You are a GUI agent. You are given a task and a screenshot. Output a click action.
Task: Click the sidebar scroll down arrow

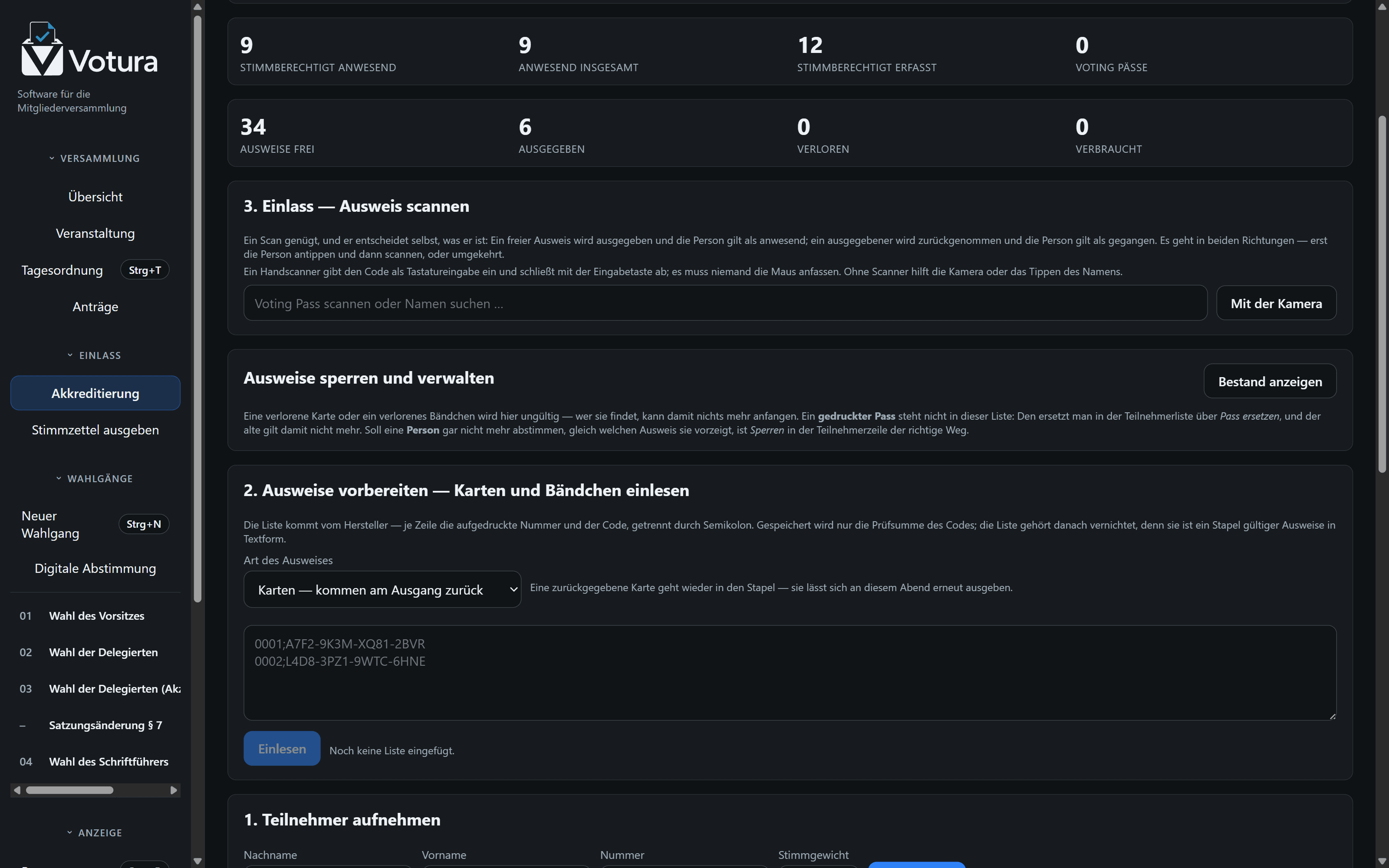point(197,861)
